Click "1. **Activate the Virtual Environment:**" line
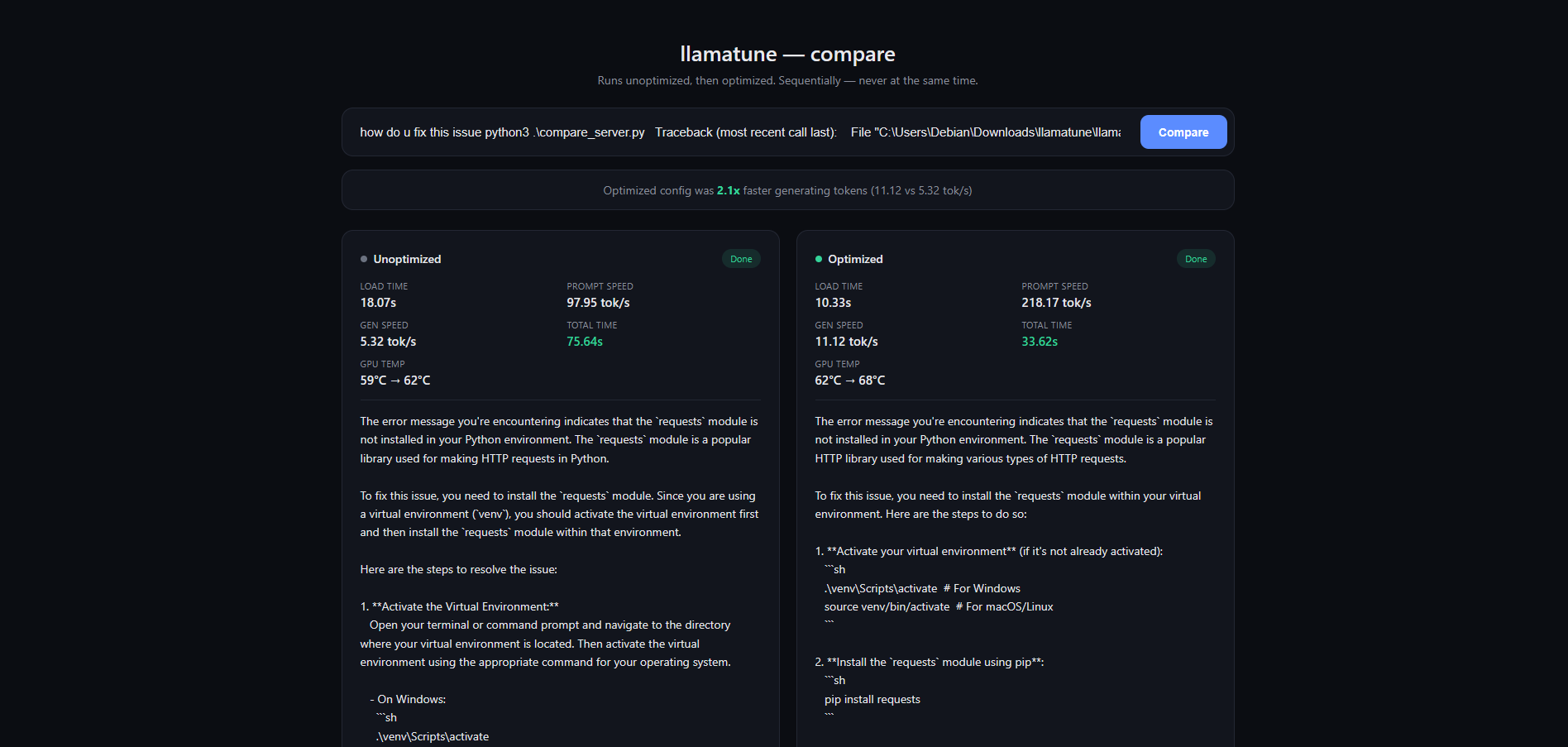The image size is (1568, 747). click(460, 606)
